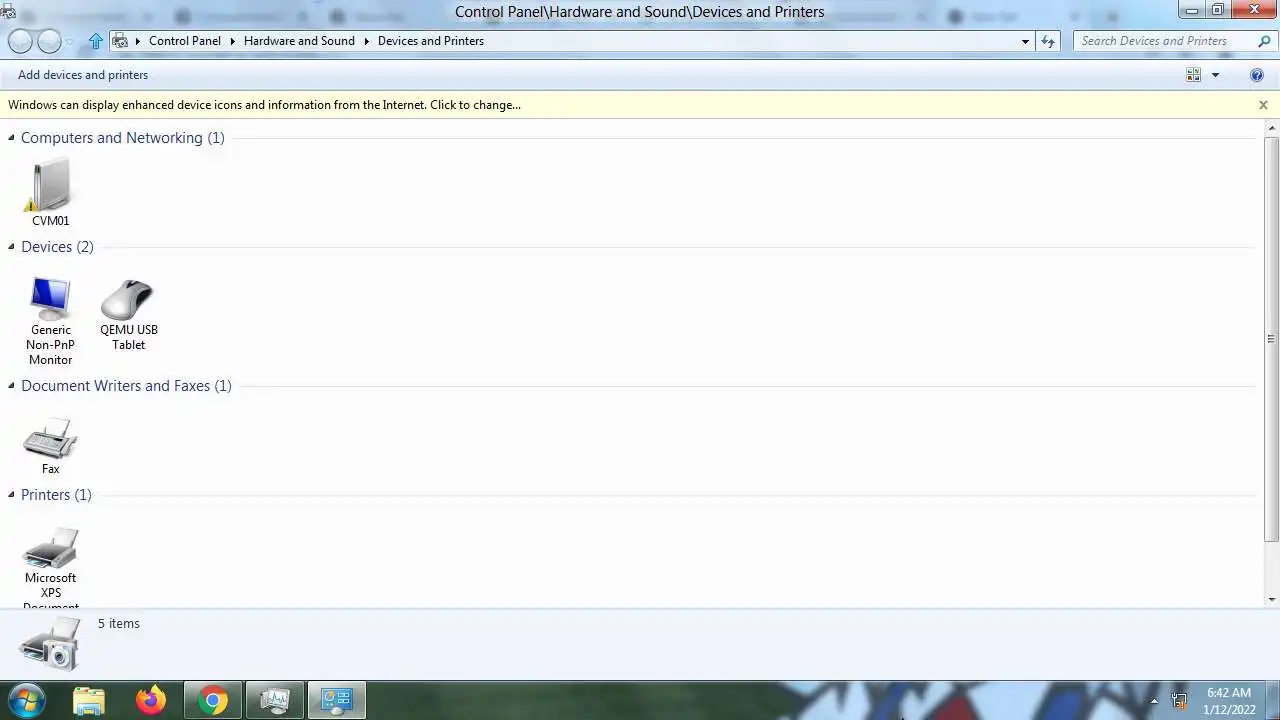Dismiss the yellow information bar
This screenshot has height=720, width=1280.
click(1263, 105)
